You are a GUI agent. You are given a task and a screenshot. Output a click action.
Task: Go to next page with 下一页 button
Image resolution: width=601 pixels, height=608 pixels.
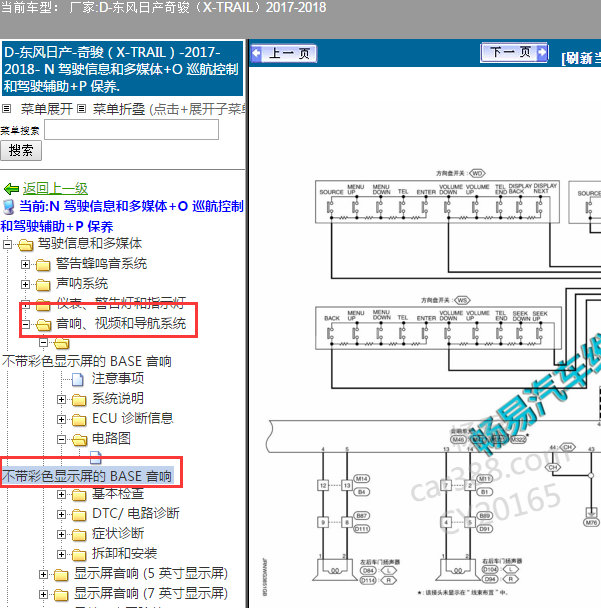[514, 52]
